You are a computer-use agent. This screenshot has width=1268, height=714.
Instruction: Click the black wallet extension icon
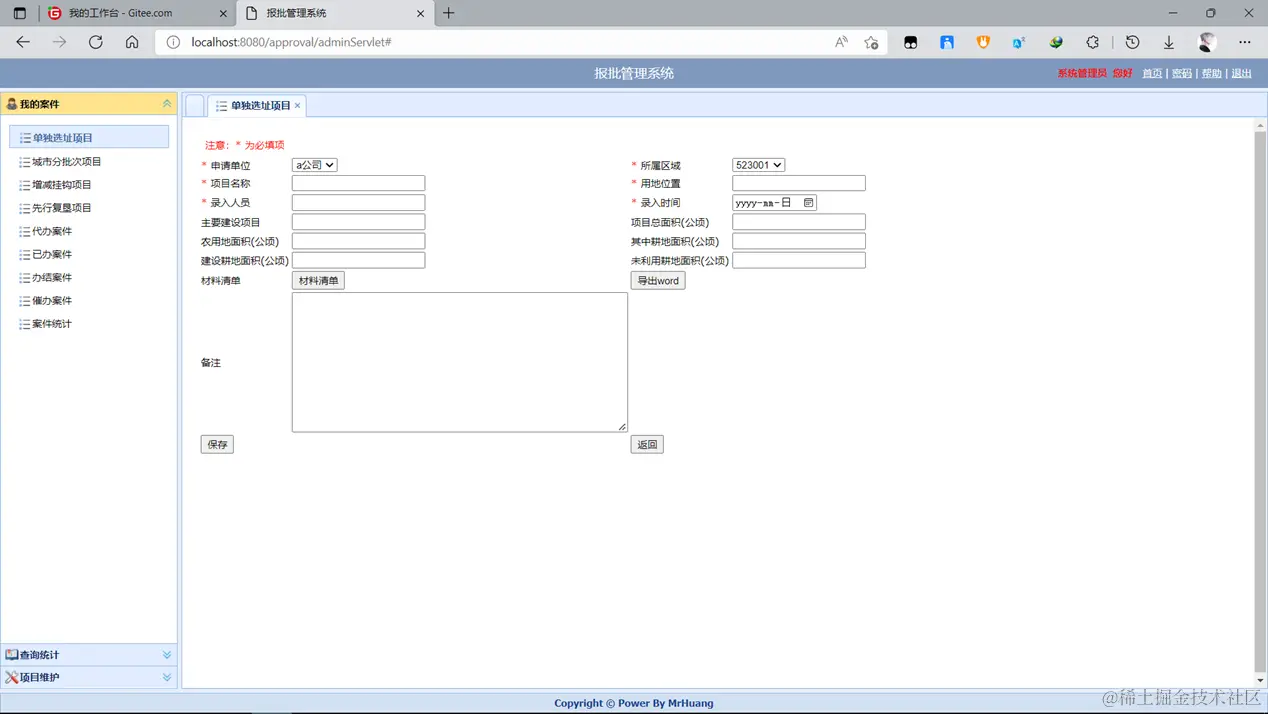click(x=910, y=42)
